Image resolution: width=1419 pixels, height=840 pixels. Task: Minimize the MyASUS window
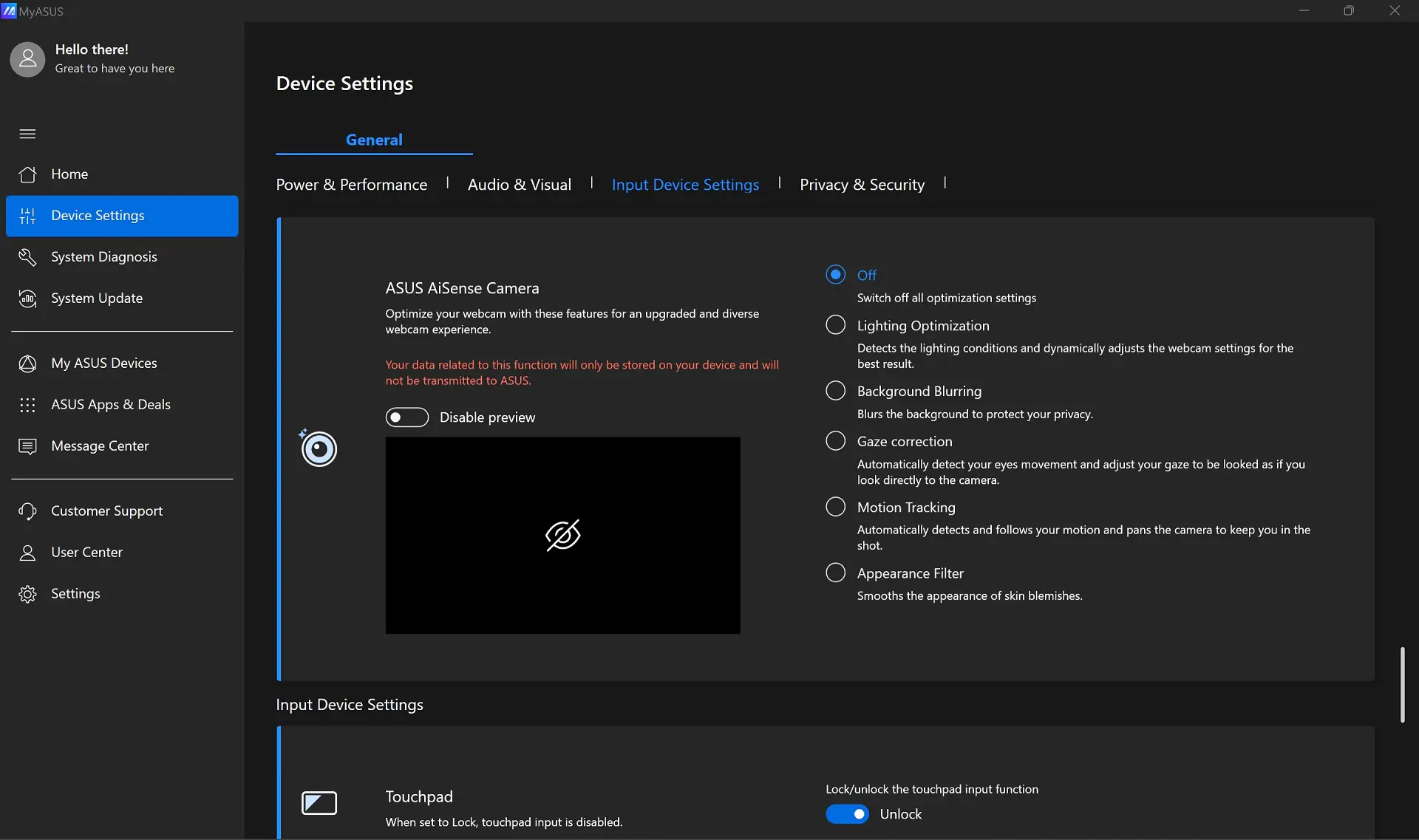pyautogui.click(x=1304, y=10)
